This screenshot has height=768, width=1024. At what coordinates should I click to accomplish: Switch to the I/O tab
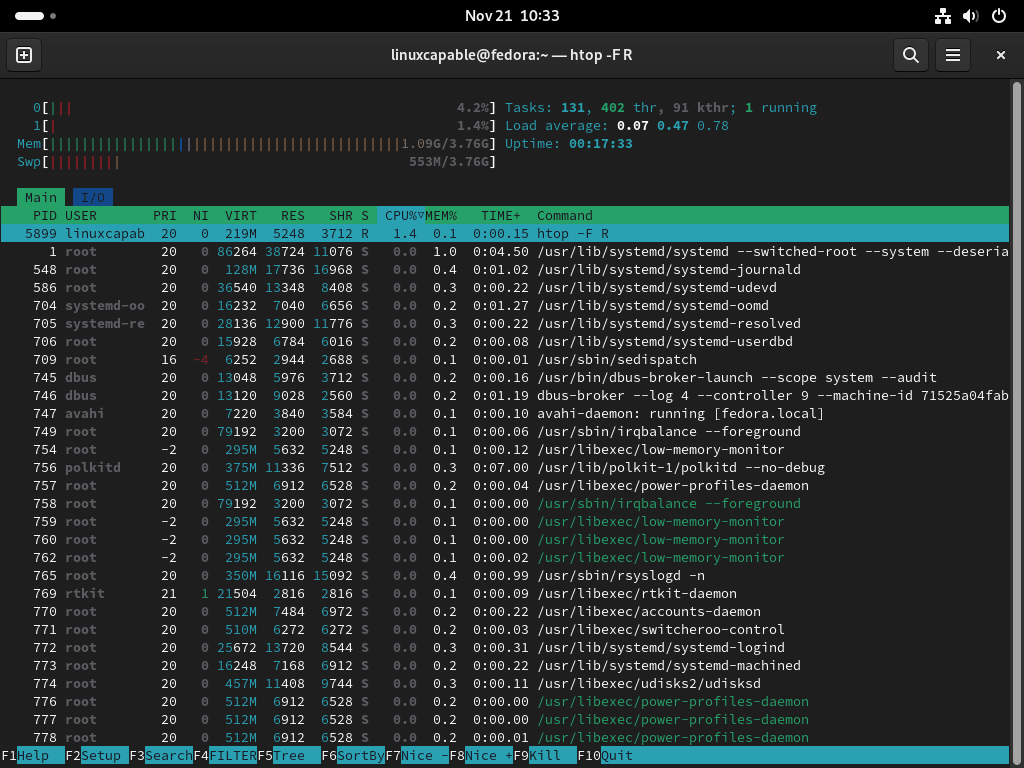click(x=92, y=197)
